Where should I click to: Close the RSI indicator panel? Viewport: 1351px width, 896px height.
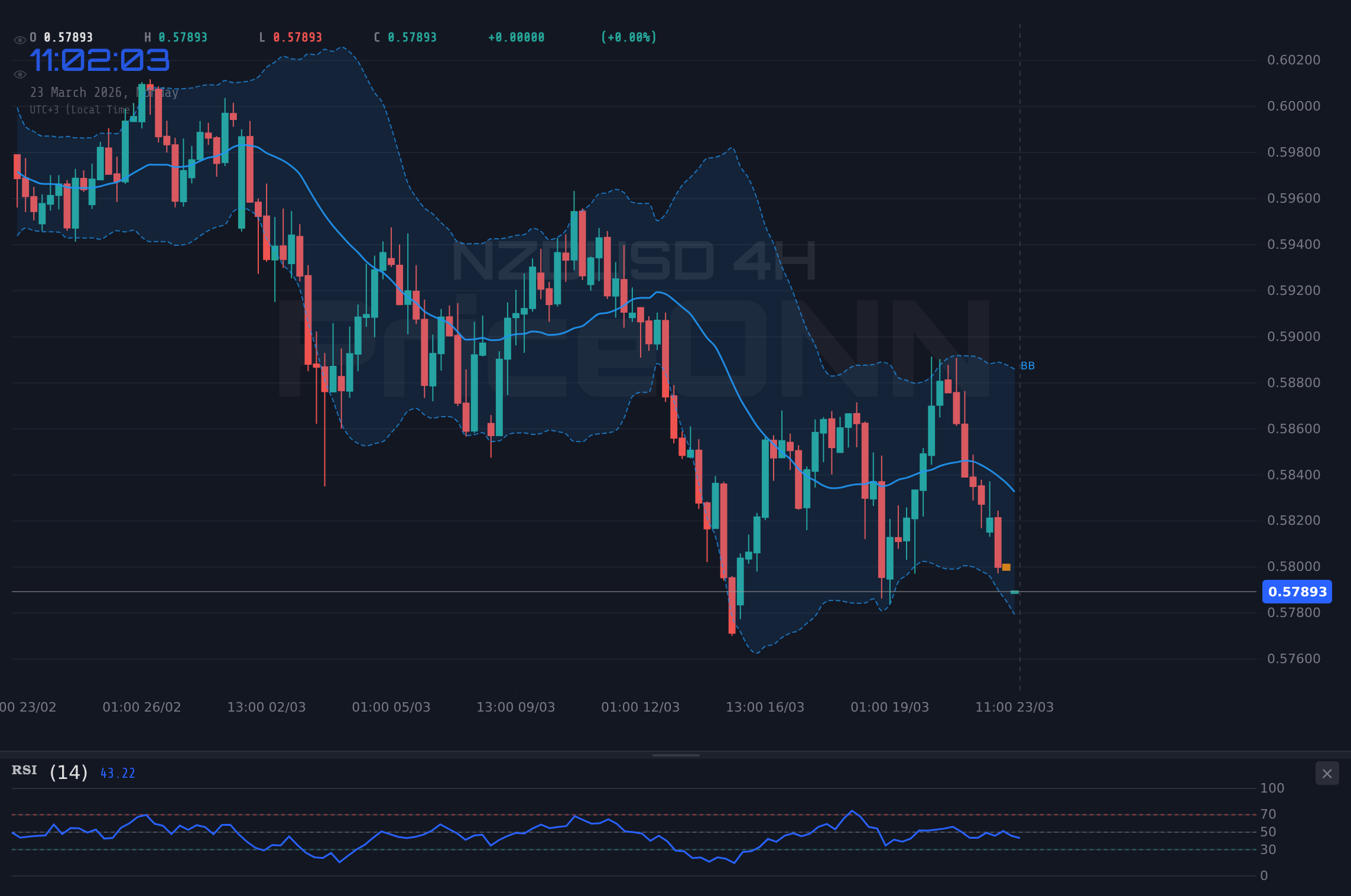1327,773
